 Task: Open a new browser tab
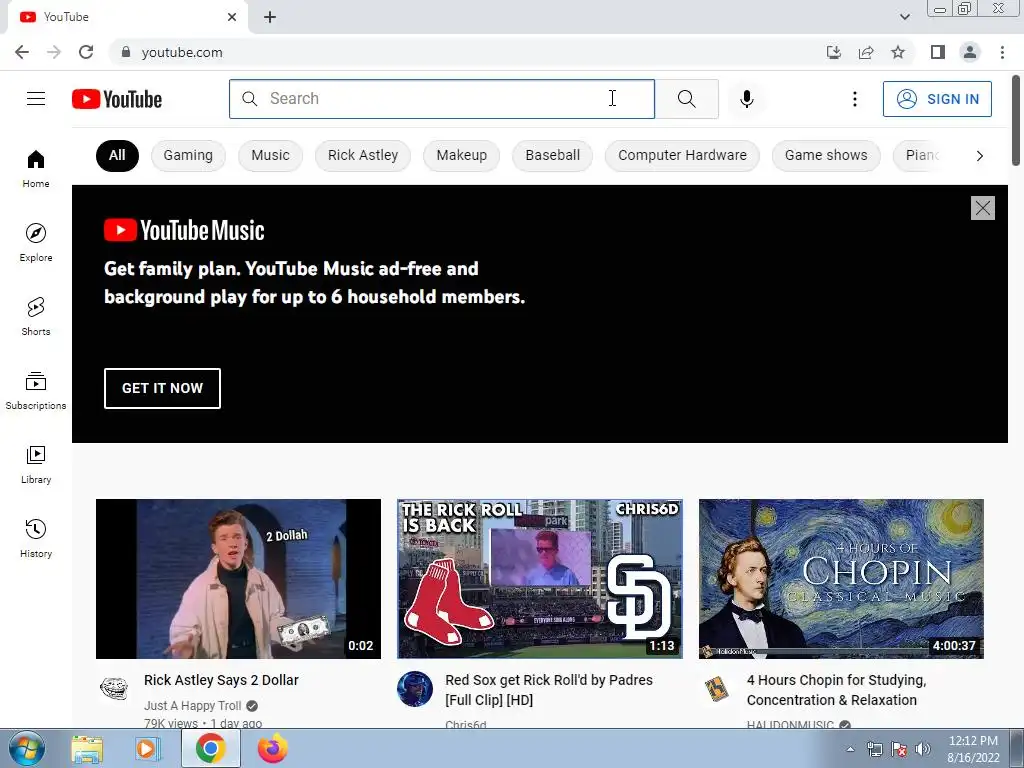coord(270,17)
